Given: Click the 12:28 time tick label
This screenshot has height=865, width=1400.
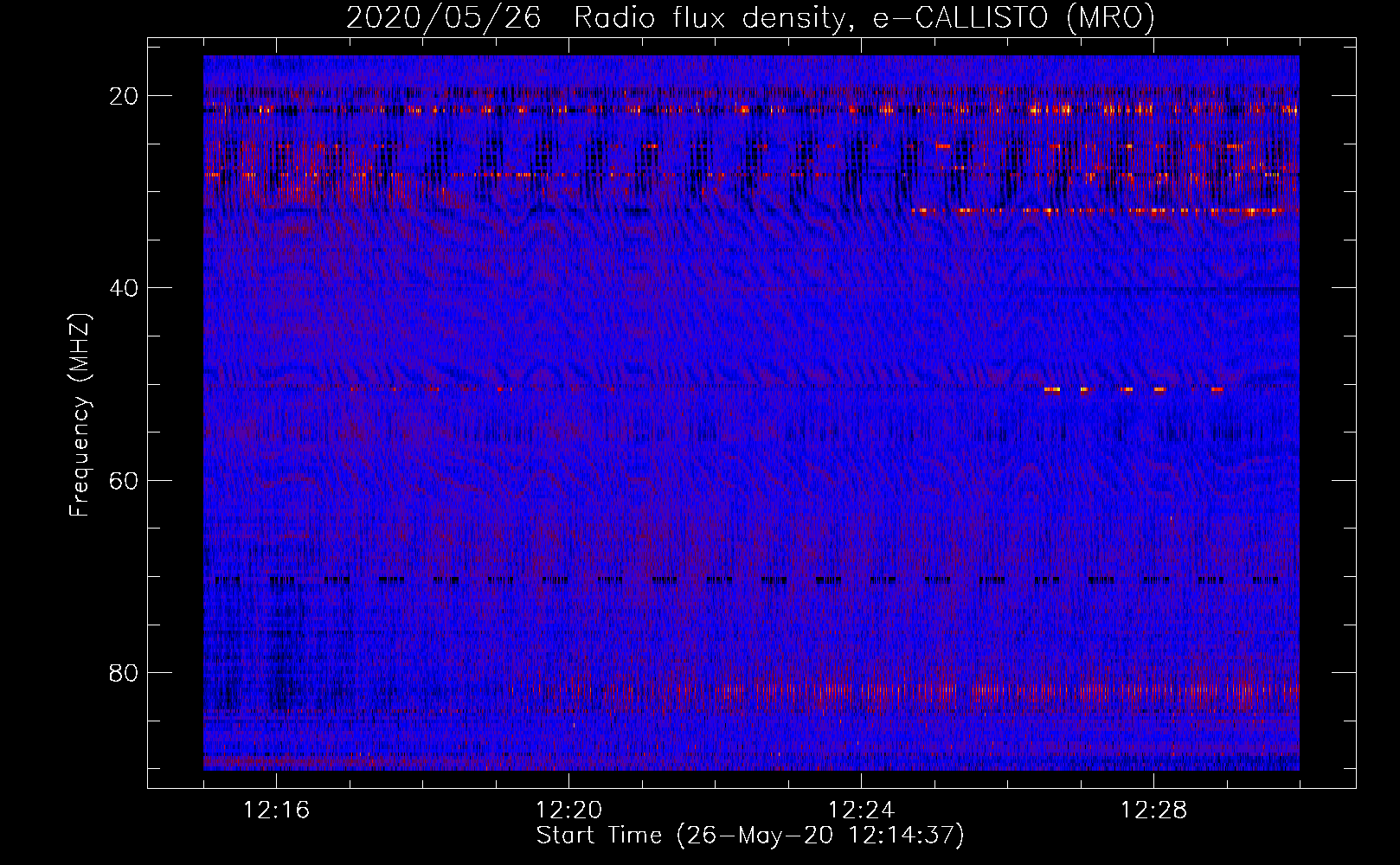Looking at the screenshot, I should 1154,811.
